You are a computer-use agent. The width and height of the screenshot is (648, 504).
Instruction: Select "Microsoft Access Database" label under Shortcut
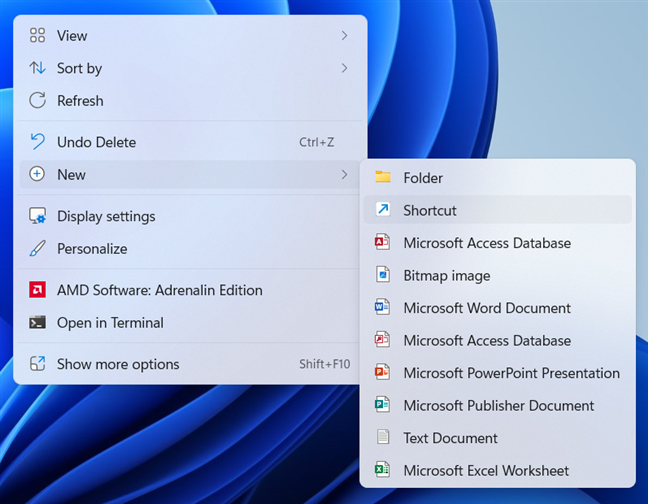(x=487, y=243)
